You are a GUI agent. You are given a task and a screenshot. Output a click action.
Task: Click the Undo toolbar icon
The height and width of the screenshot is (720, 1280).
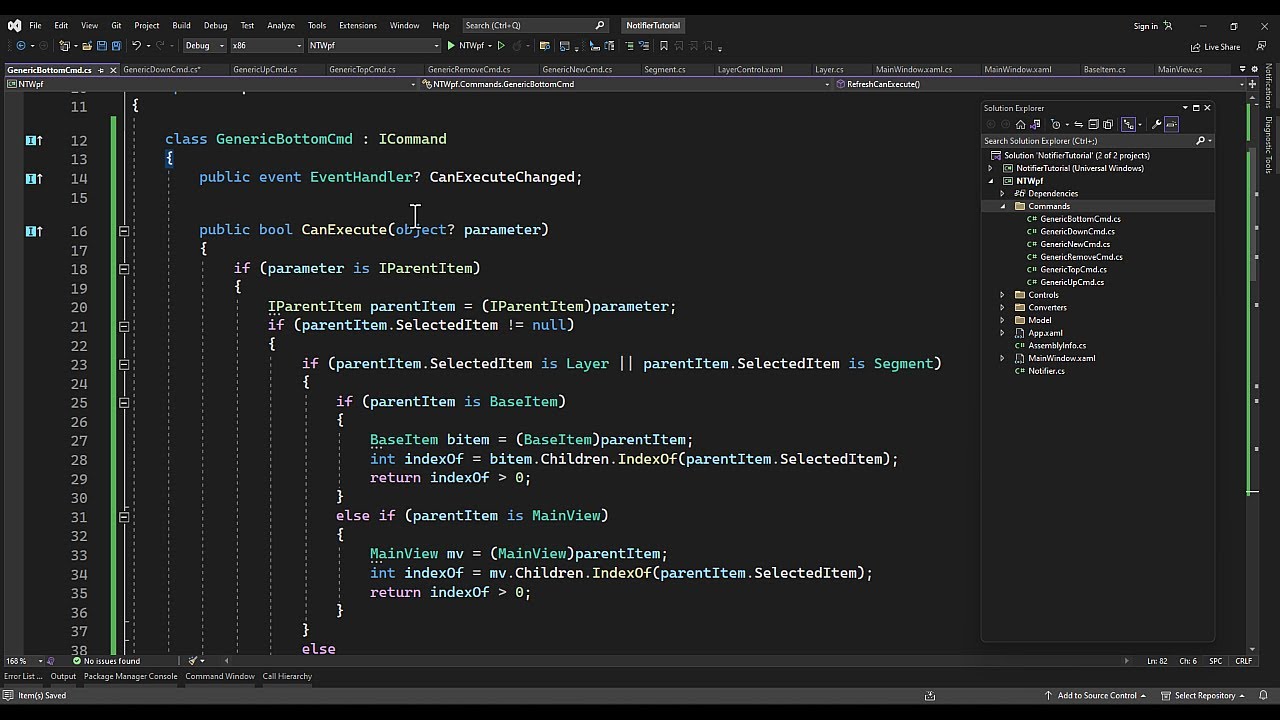click(136, 45)
